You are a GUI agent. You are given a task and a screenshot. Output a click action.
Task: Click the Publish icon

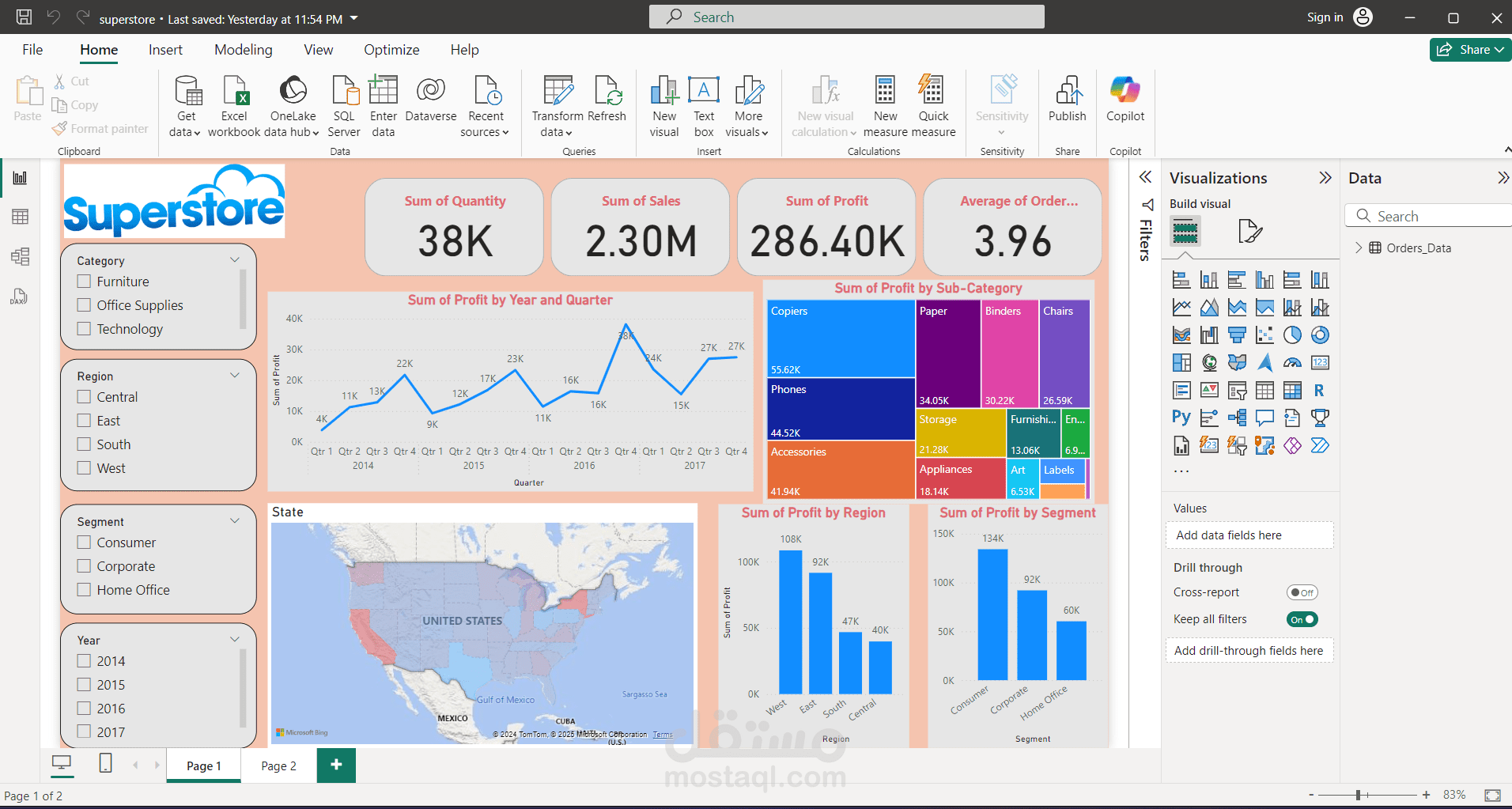pyautogui.click(x=1068, y=90)
